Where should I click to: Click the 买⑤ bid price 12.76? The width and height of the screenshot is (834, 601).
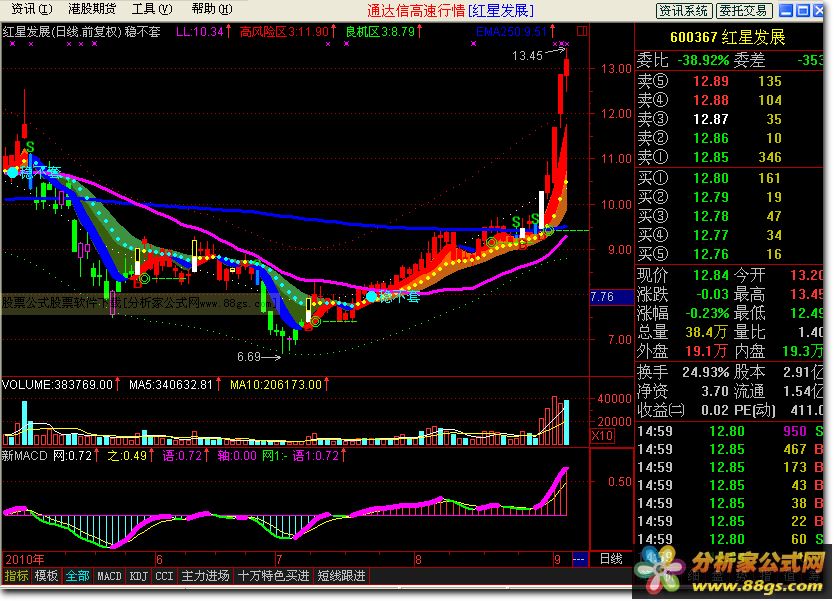coord(711,255)
